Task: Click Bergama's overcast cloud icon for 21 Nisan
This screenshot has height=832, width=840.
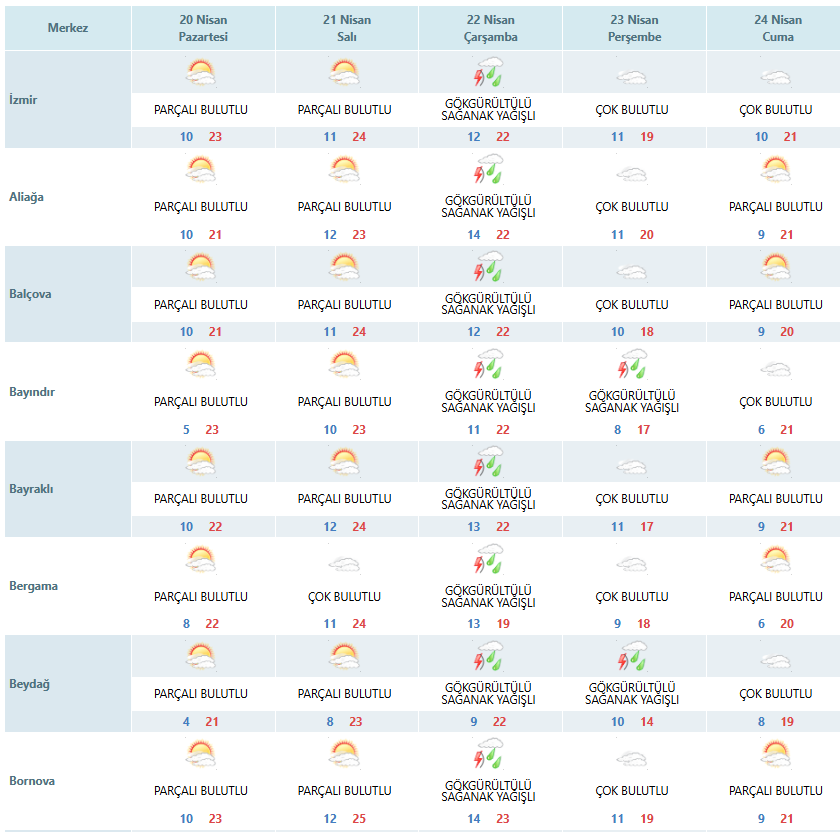Action: pyautogui.click(x=345, y=564)
